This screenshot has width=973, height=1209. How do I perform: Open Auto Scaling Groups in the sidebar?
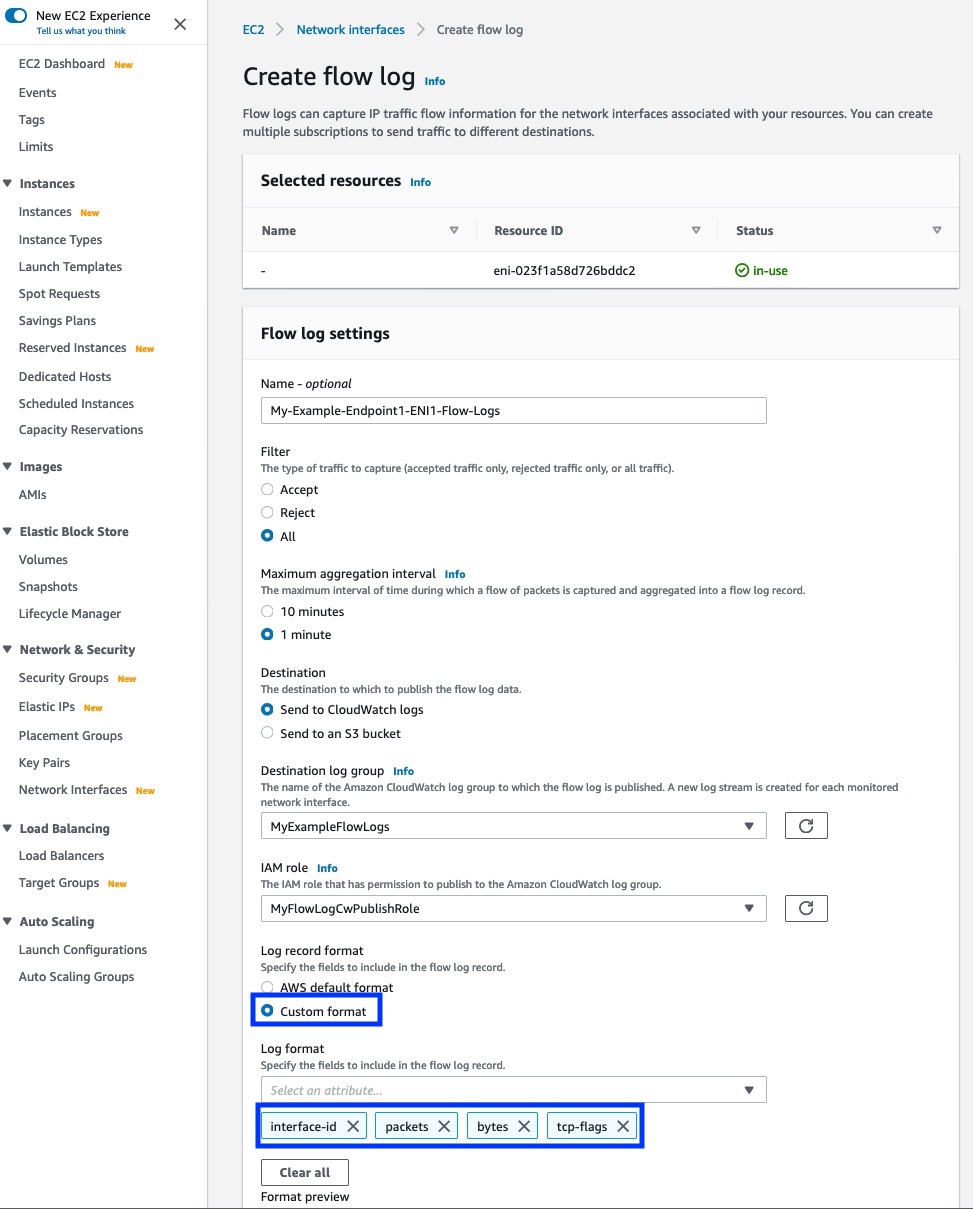(76, 977)
